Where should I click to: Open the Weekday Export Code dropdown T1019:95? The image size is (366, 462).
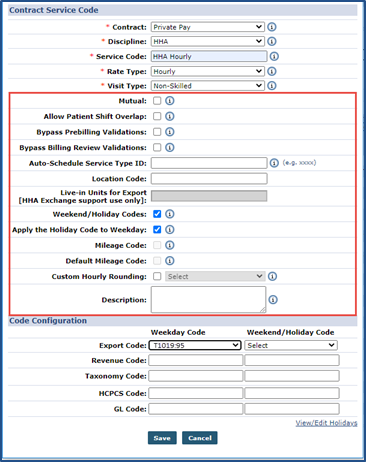pos(195,345)
